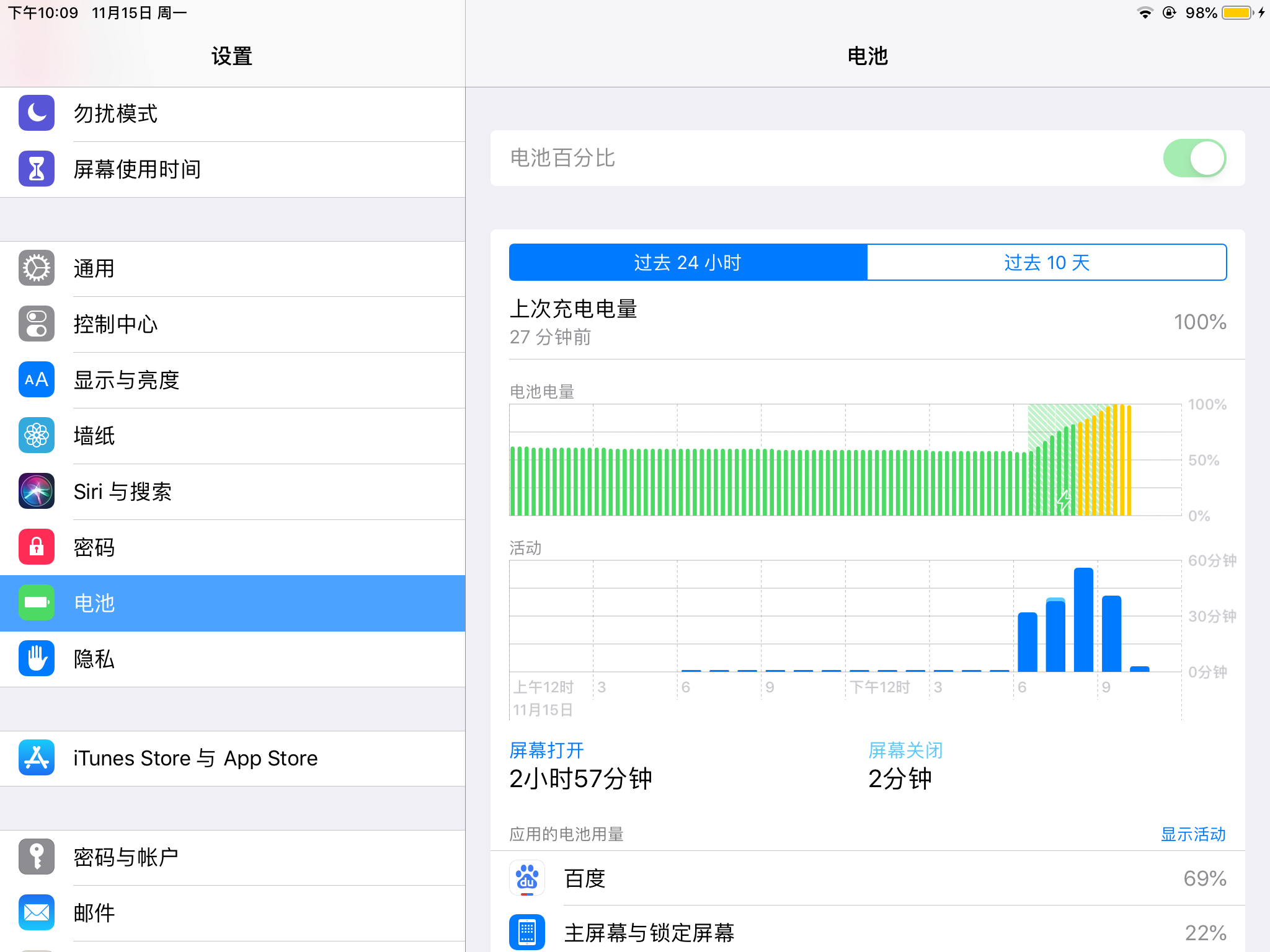Tap 屏幕打开 usage label
The image size is (1270, 952).
pos(546,751)
